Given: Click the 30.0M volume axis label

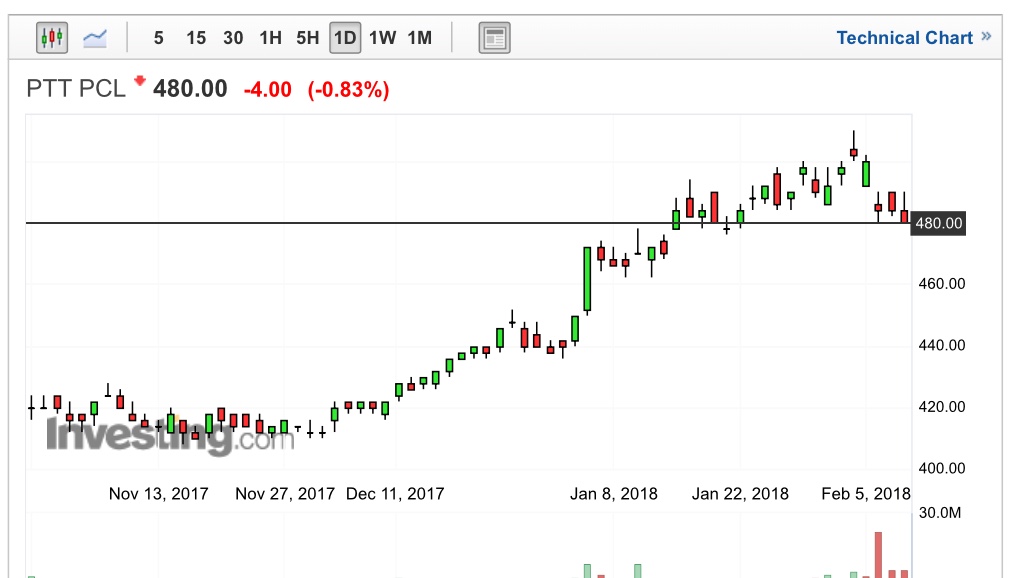Looking at the screenshot, I should pyautogui.click(x=940, y=513).
